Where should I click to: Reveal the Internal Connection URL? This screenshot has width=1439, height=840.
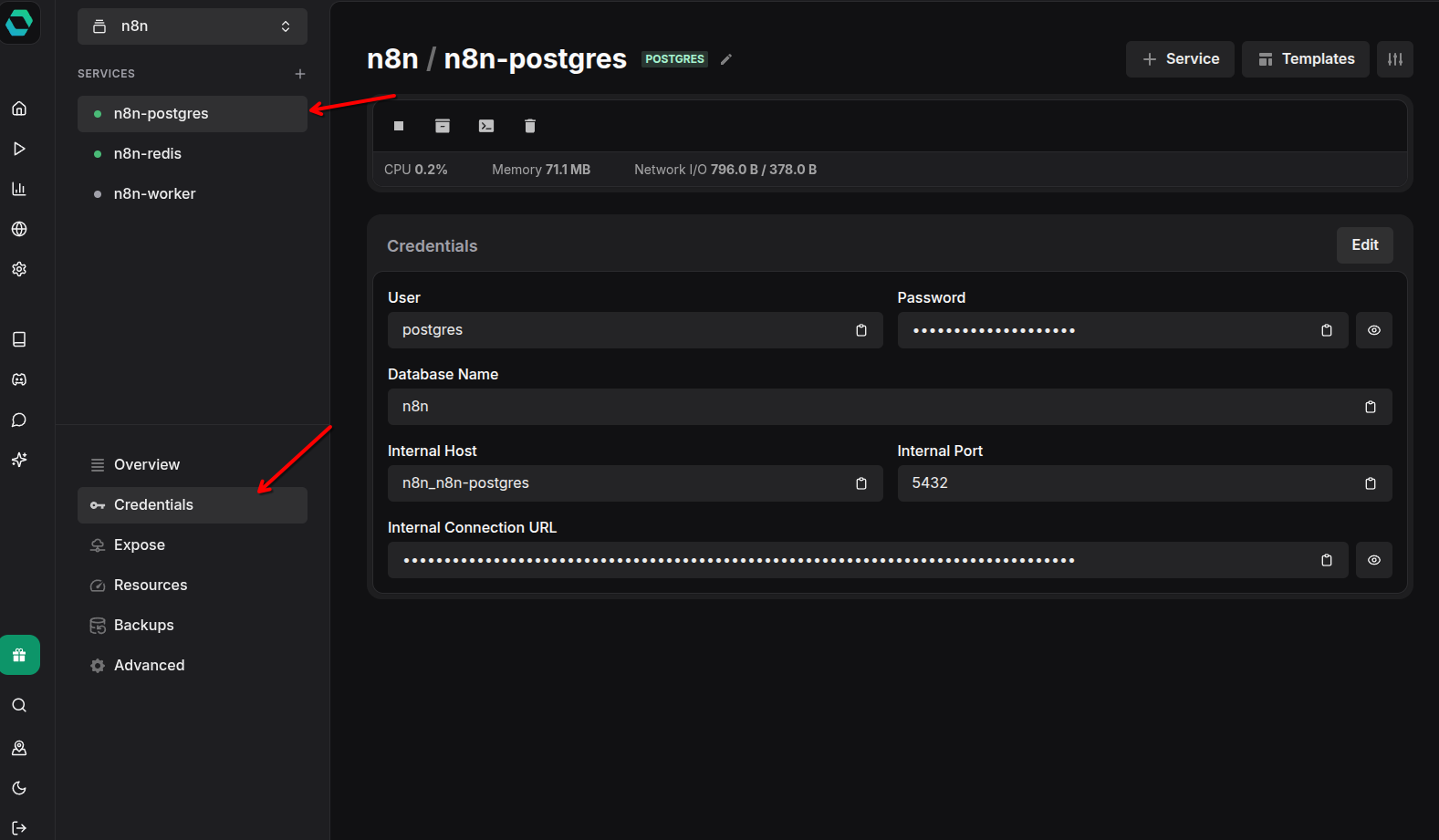pyautogui.click(x=1374, y=560)
